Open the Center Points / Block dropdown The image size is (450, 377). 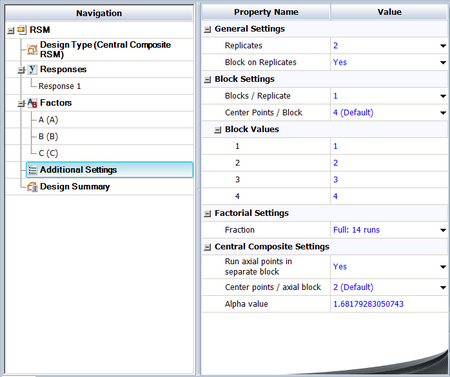pyautogui.click(x=443, y=113)
